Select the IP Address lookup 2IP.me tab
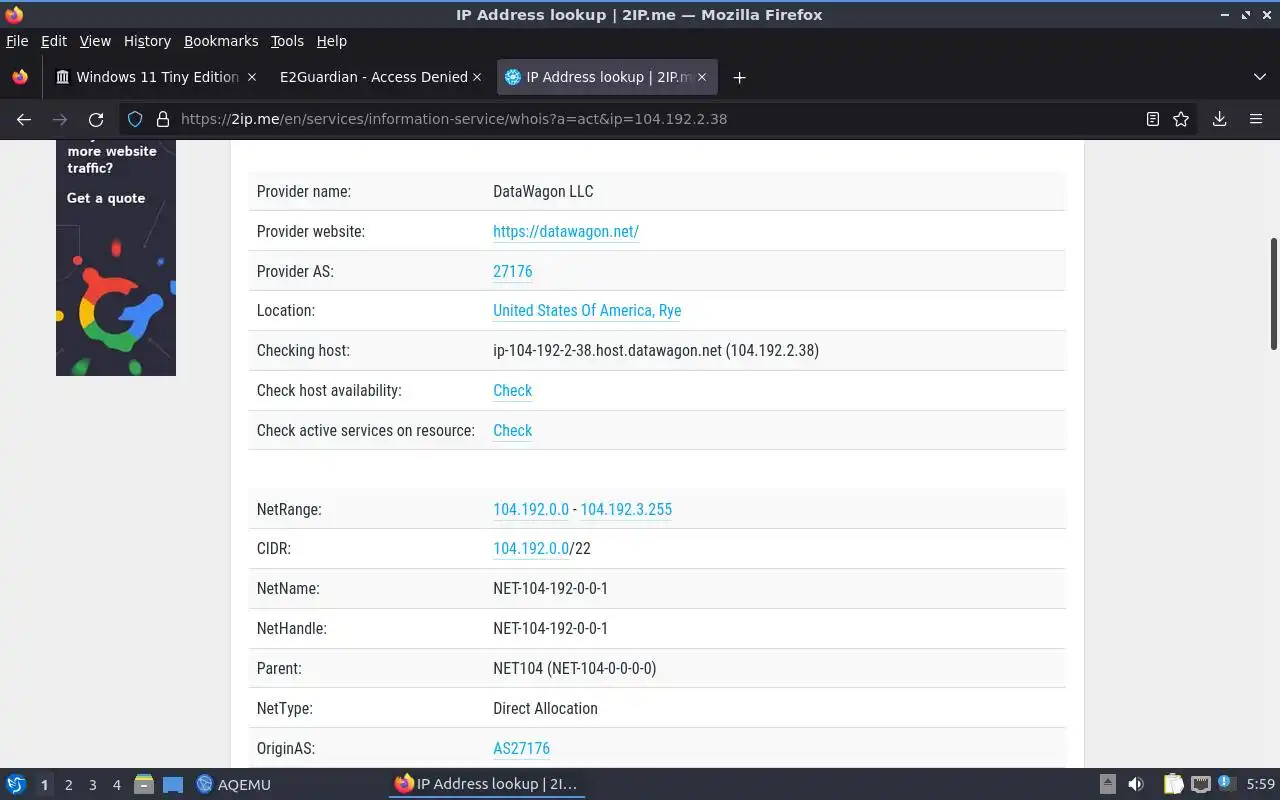Viewport: 1280px width, 800px height. (x=607, y=77)
